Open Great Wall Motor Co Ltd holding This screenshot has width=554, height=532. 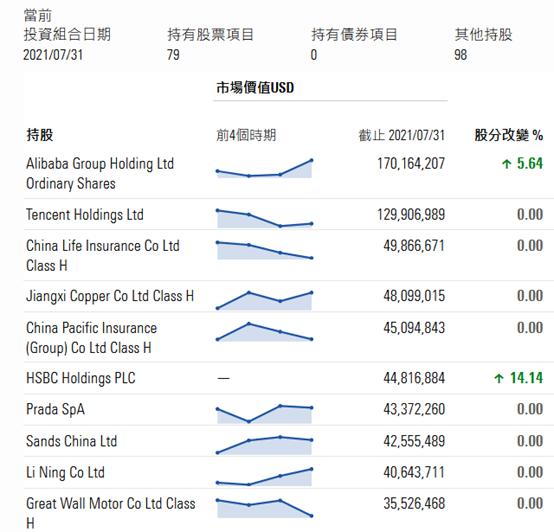pos(111,513)
